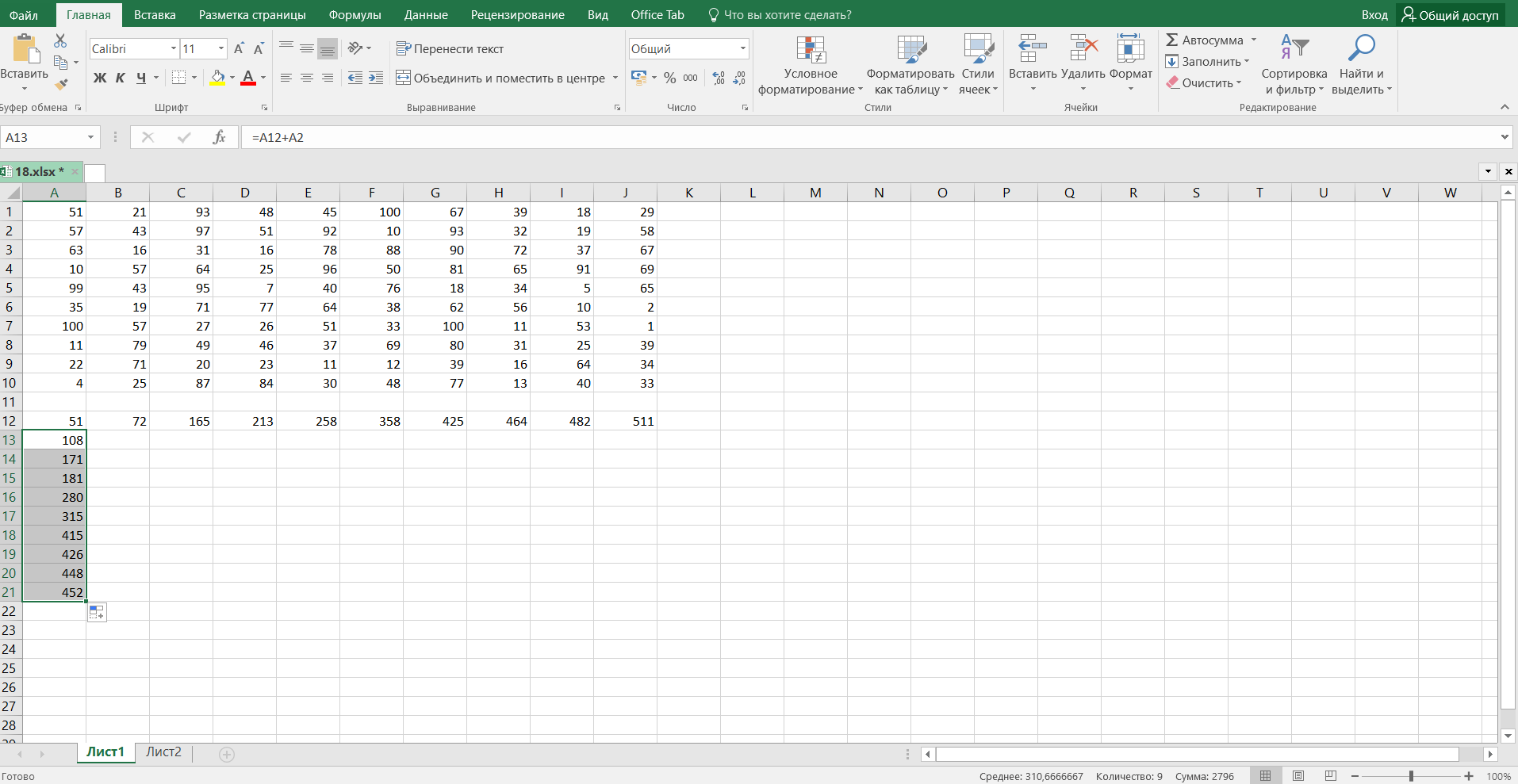The width and height of the screenshot is (1518, 784).
Task: Click the zoom slider handle
Action: point(1411,776)
